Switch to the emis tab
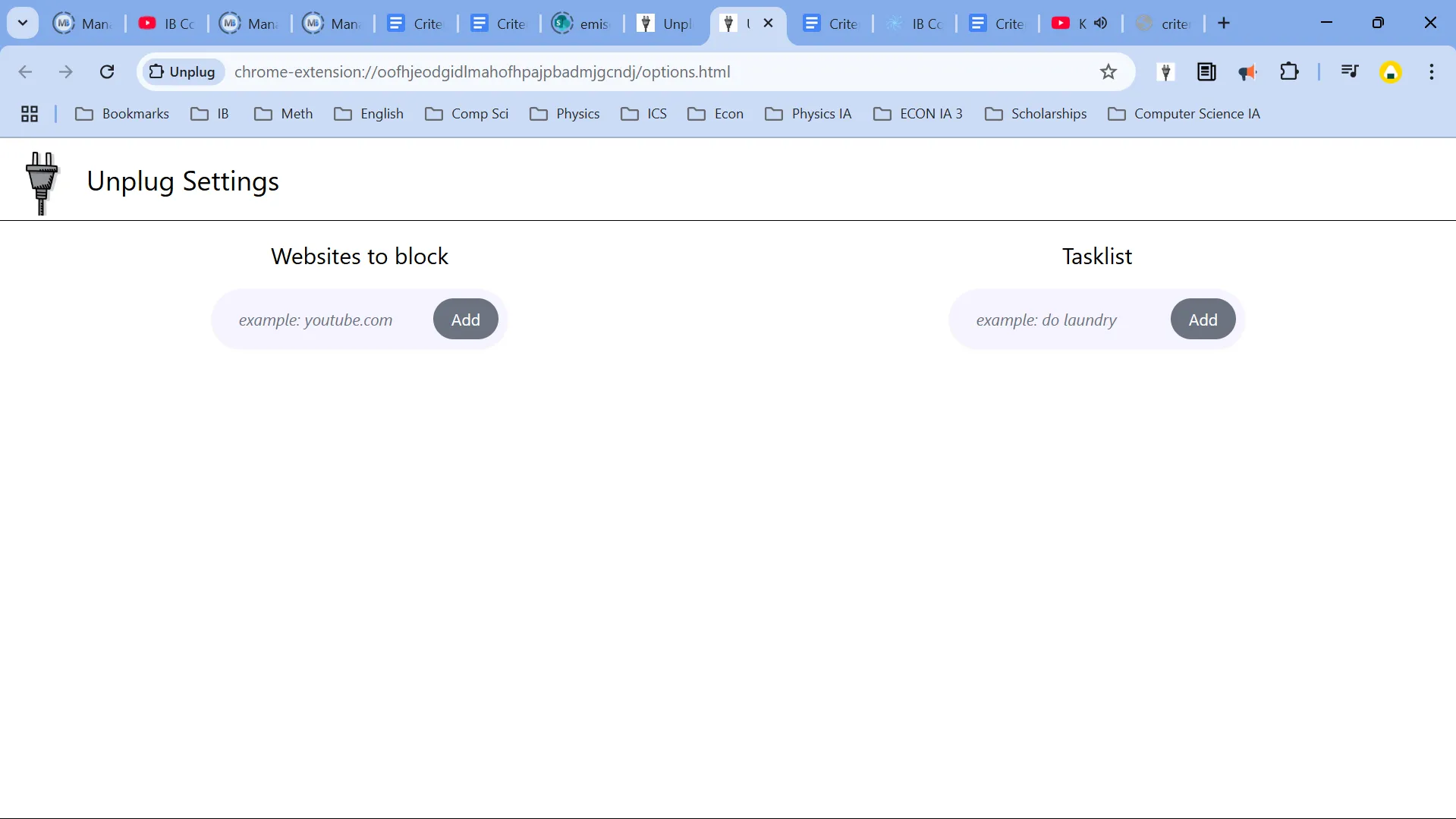This screenshot has height=819, width=1456. pyautogui.click(x=580, y=23)
